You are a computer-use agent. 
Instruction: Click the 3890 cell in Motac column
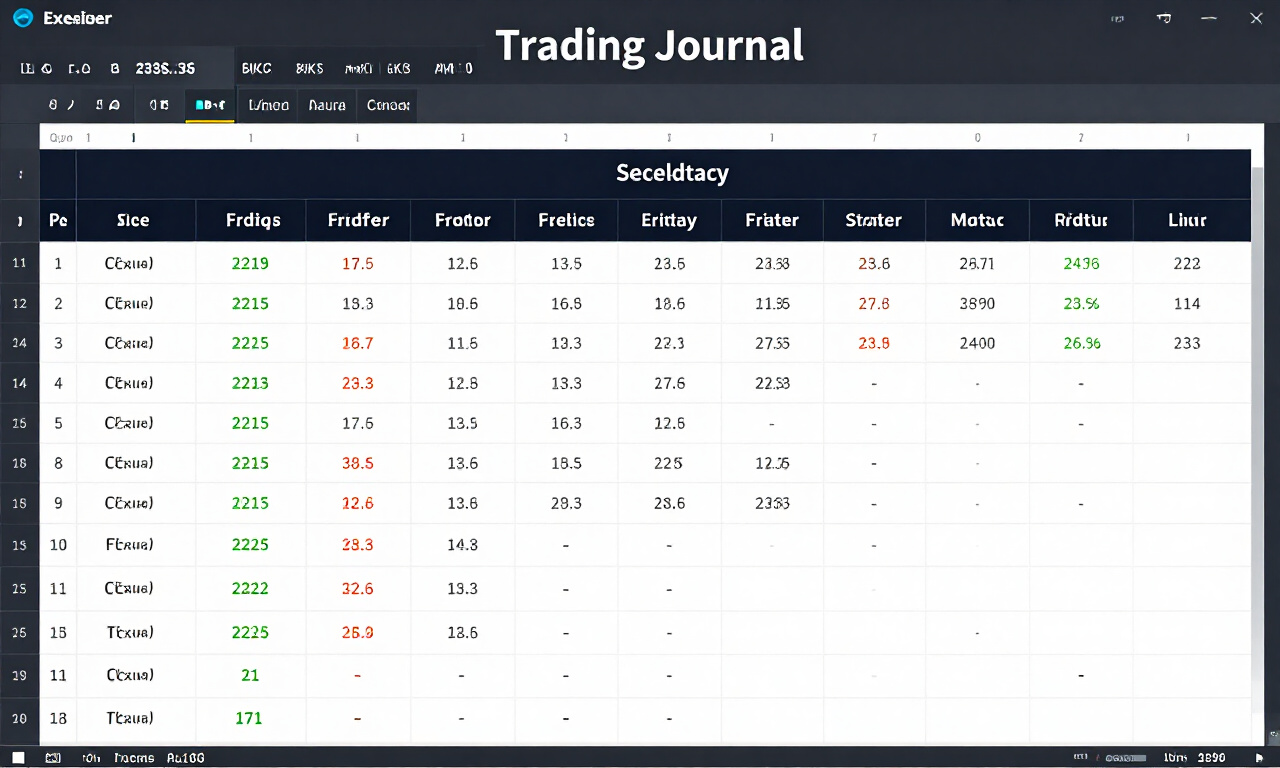[x=977, y=304]
